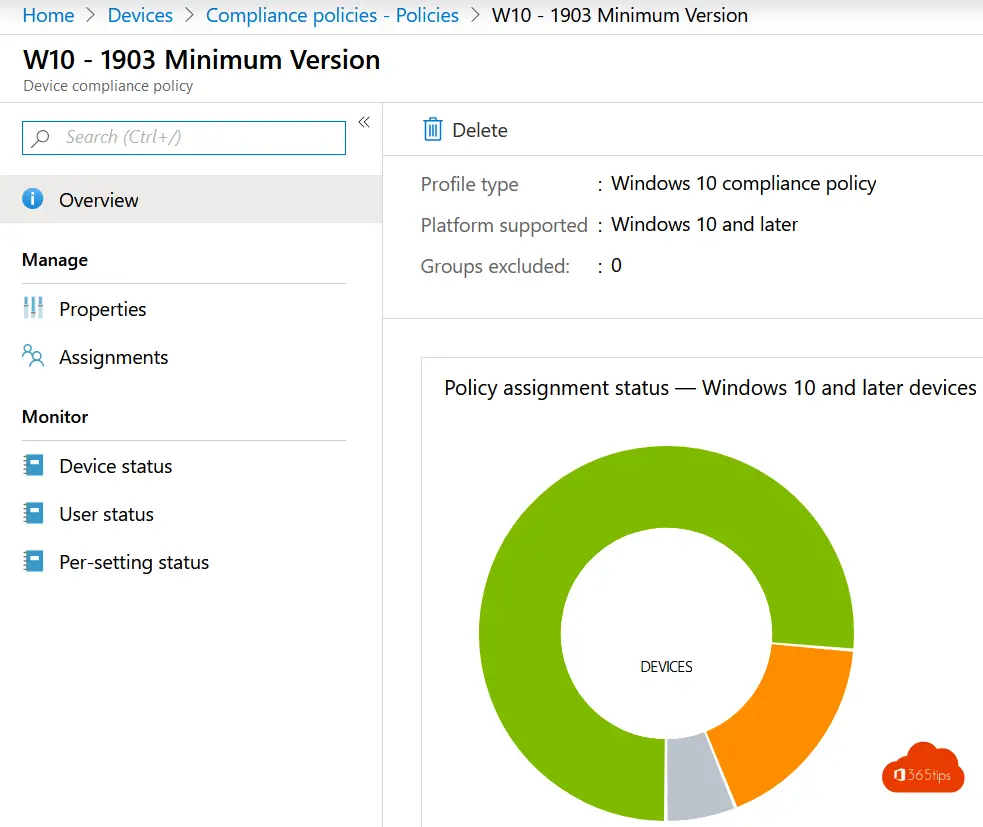
Task: Click the Groups excluded label
Action: click(495, 266)
